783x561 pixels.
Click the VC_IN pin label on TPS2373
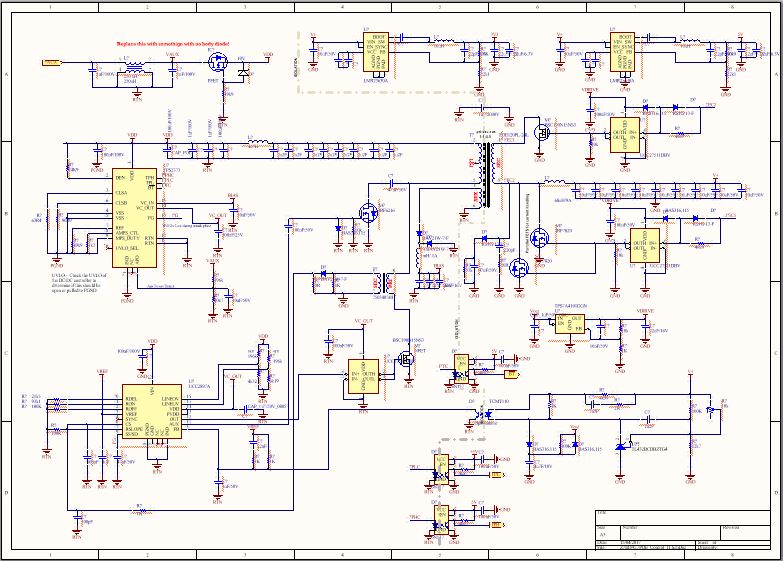point(147,203)
